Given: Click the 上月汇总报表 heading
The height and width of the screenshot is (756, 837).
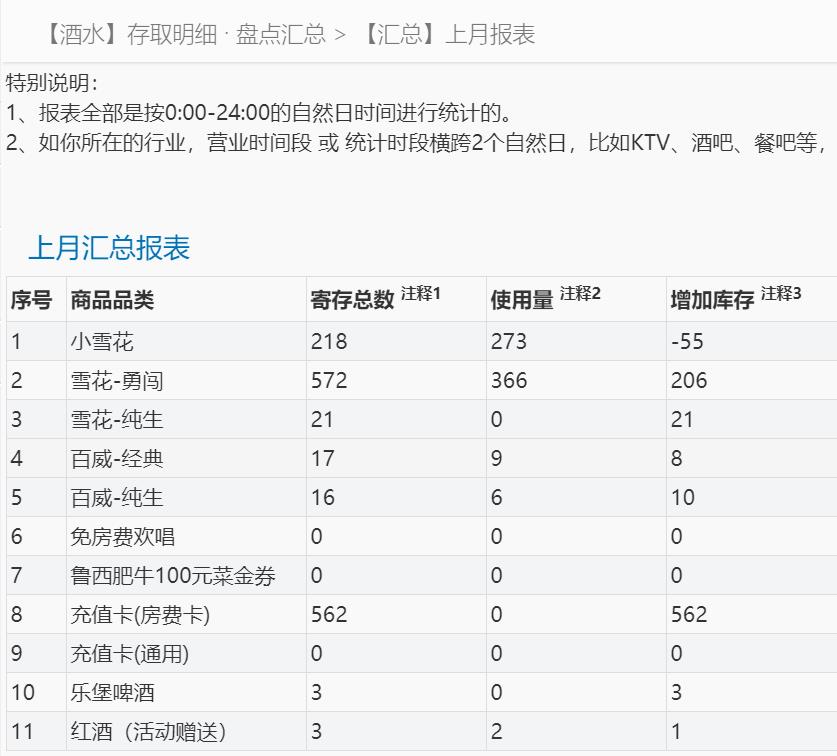Looking at the screenshot, I should pyautogui.click(x=109, y=248).
